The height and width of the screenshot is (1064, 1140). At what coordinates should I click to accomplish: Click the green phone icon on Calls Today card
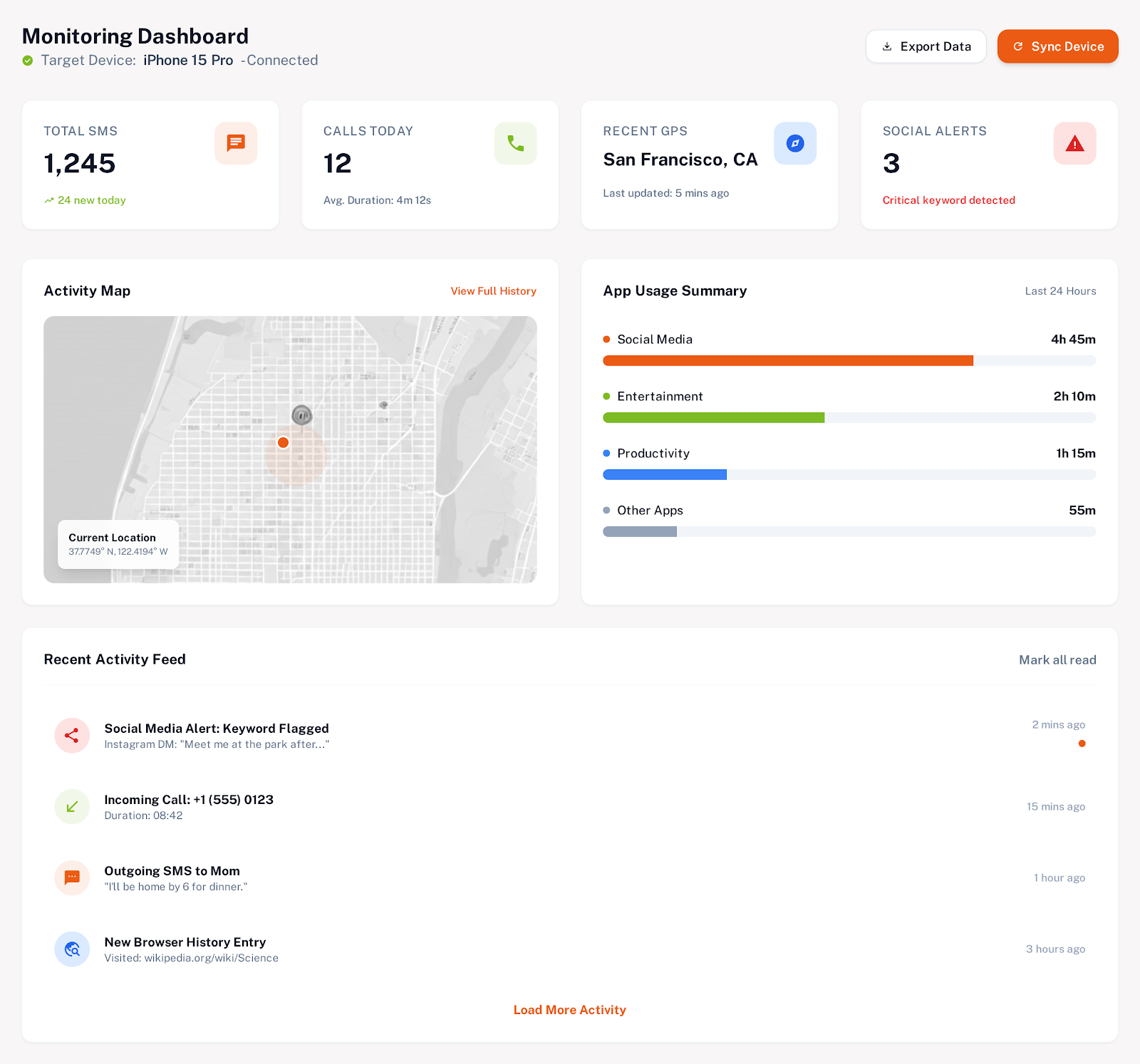515,143
